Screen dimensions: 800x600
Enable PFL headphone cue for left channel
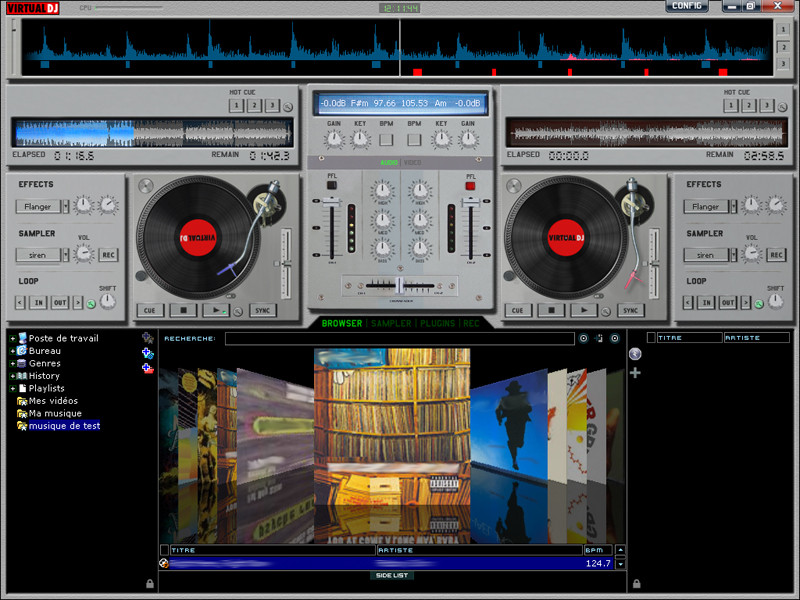click(332, 185)
